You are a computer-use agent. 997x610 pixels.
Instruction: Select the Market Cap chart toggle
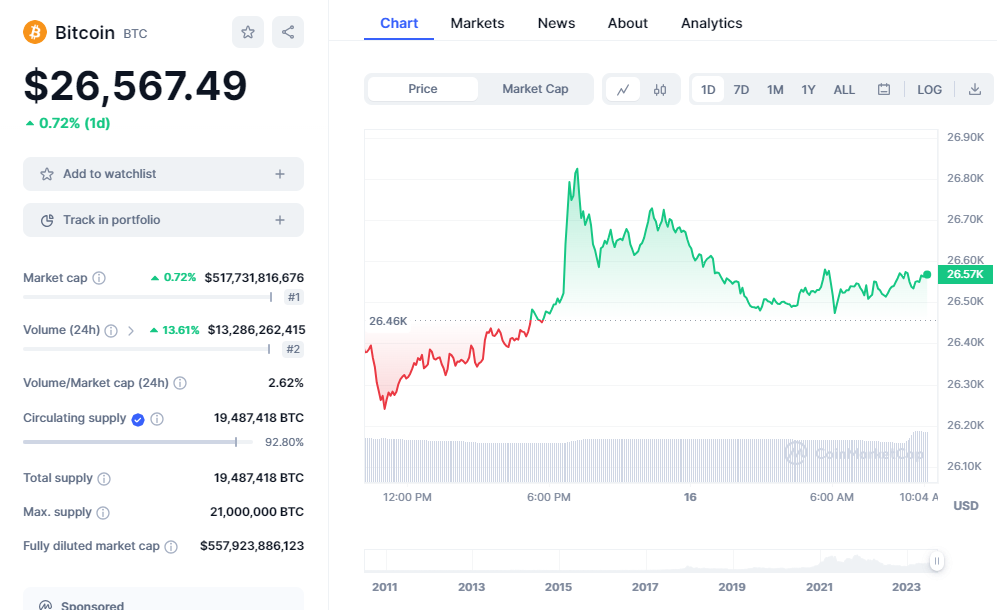coord(535,89)
